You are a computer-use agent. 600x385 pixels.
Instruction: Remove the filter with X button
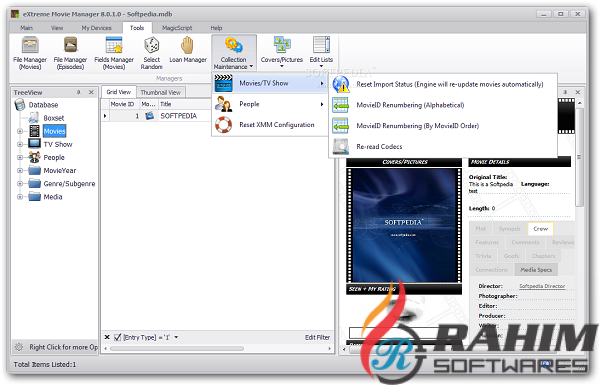(107, 337)
